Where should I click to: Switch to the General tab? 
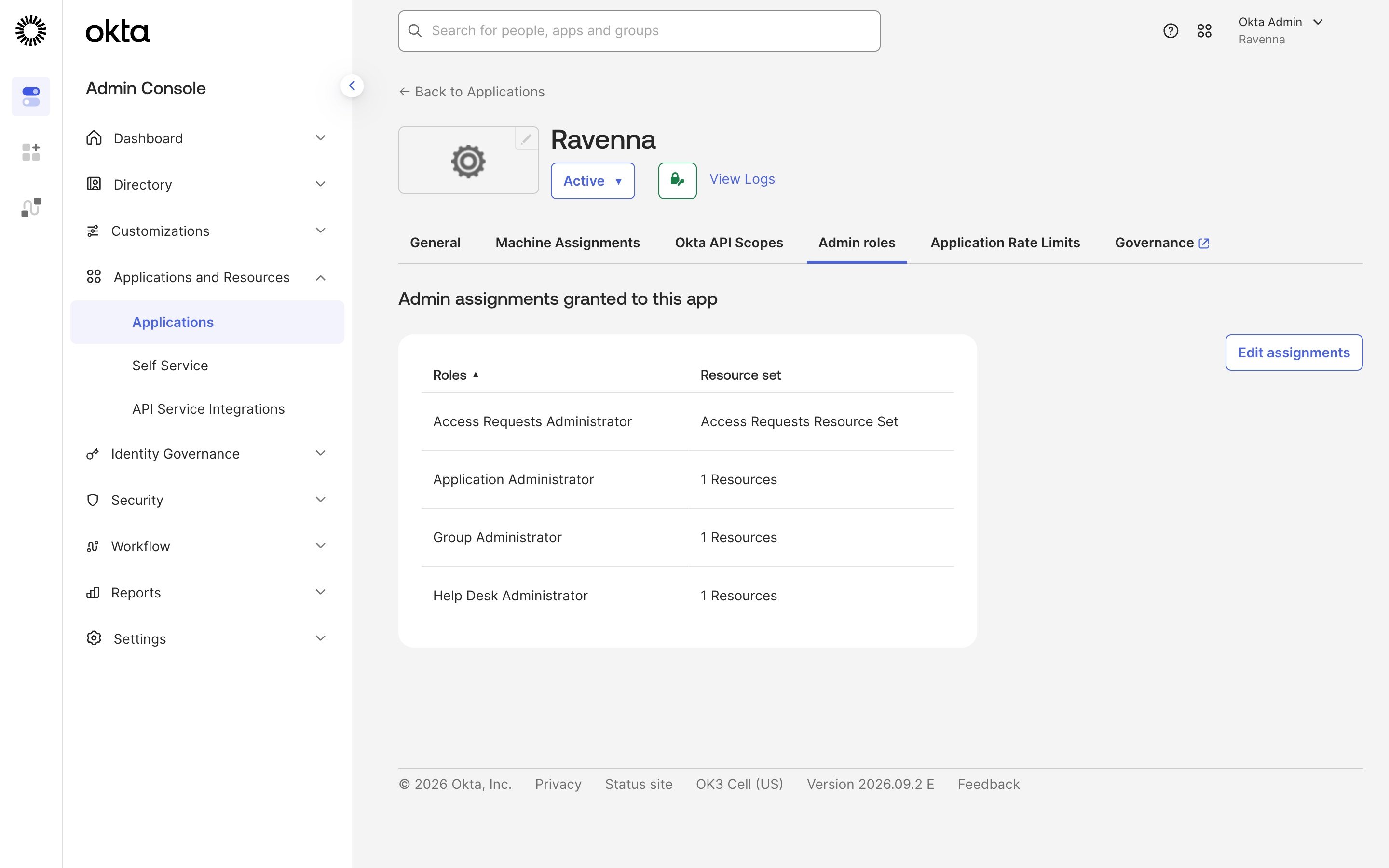435,243
